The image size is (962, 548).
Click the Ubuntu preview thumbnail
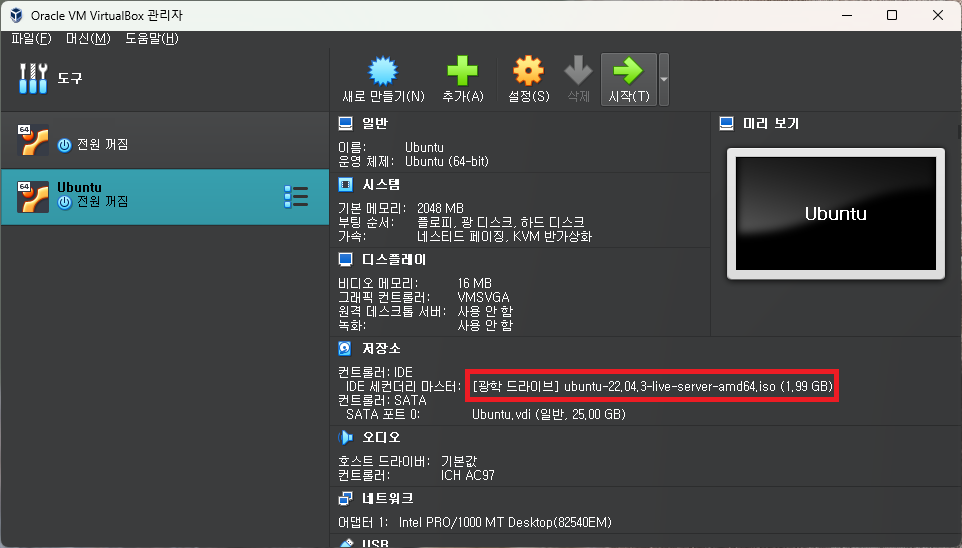836,214
